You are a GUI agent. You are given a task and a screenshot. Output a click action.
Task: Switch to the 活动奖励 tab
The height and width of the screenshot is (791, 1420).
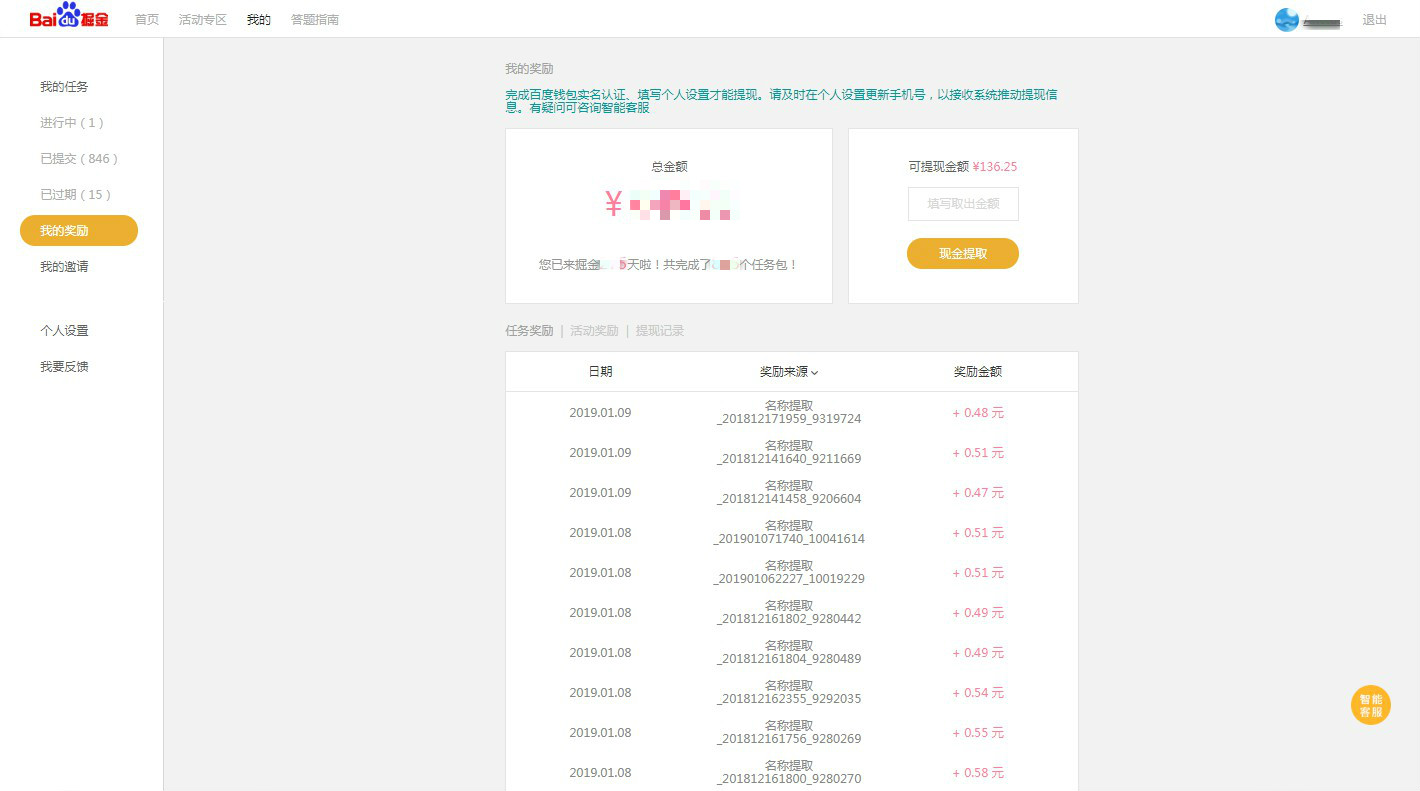[x=594, y=330]
